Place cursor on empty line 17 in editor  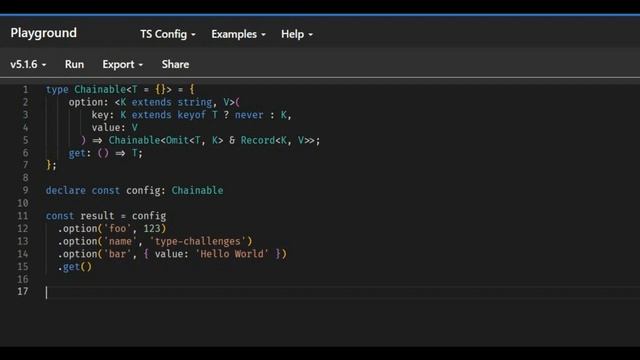[x=343, y=292]
